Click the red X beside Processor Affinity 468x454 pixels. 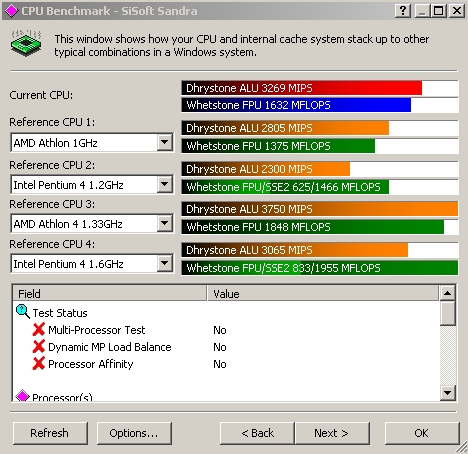39,364
